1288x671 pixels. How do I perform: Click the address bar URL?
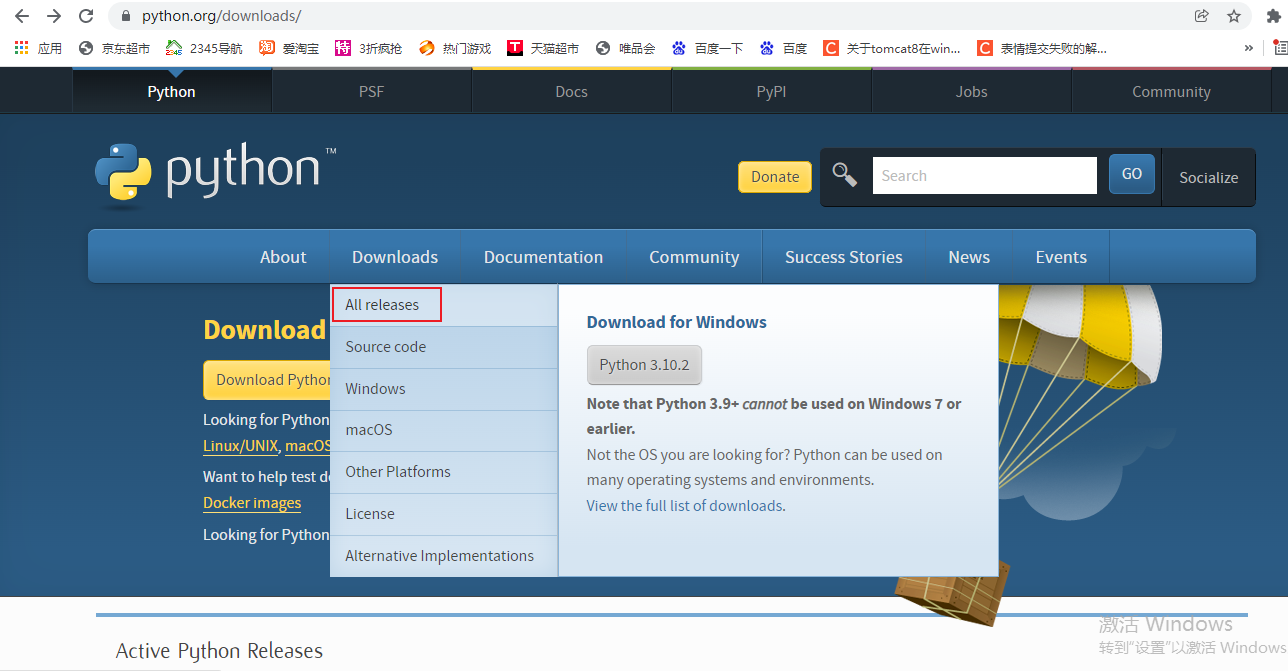click(221, 16)
